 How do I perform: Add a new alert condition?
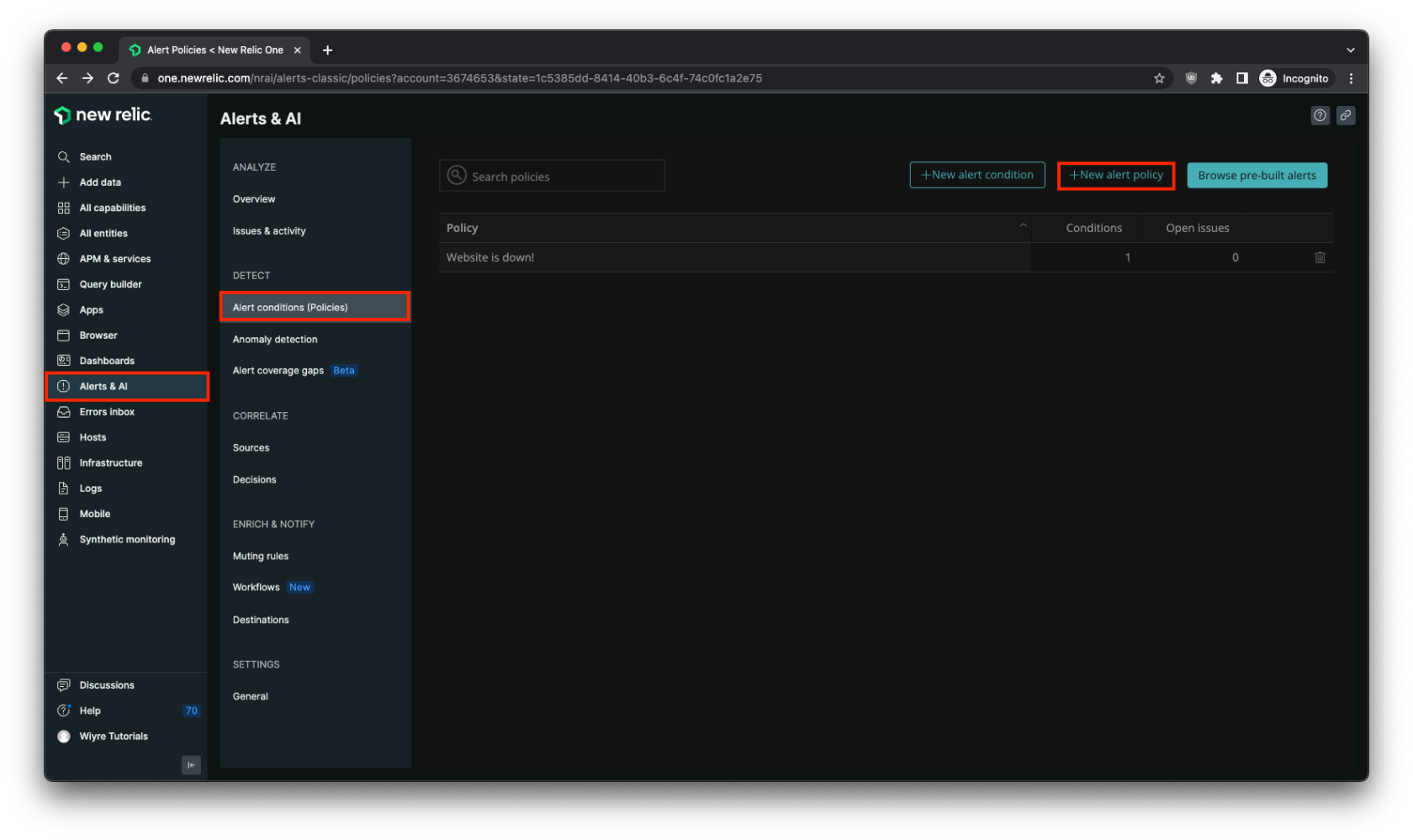(976, 175)
